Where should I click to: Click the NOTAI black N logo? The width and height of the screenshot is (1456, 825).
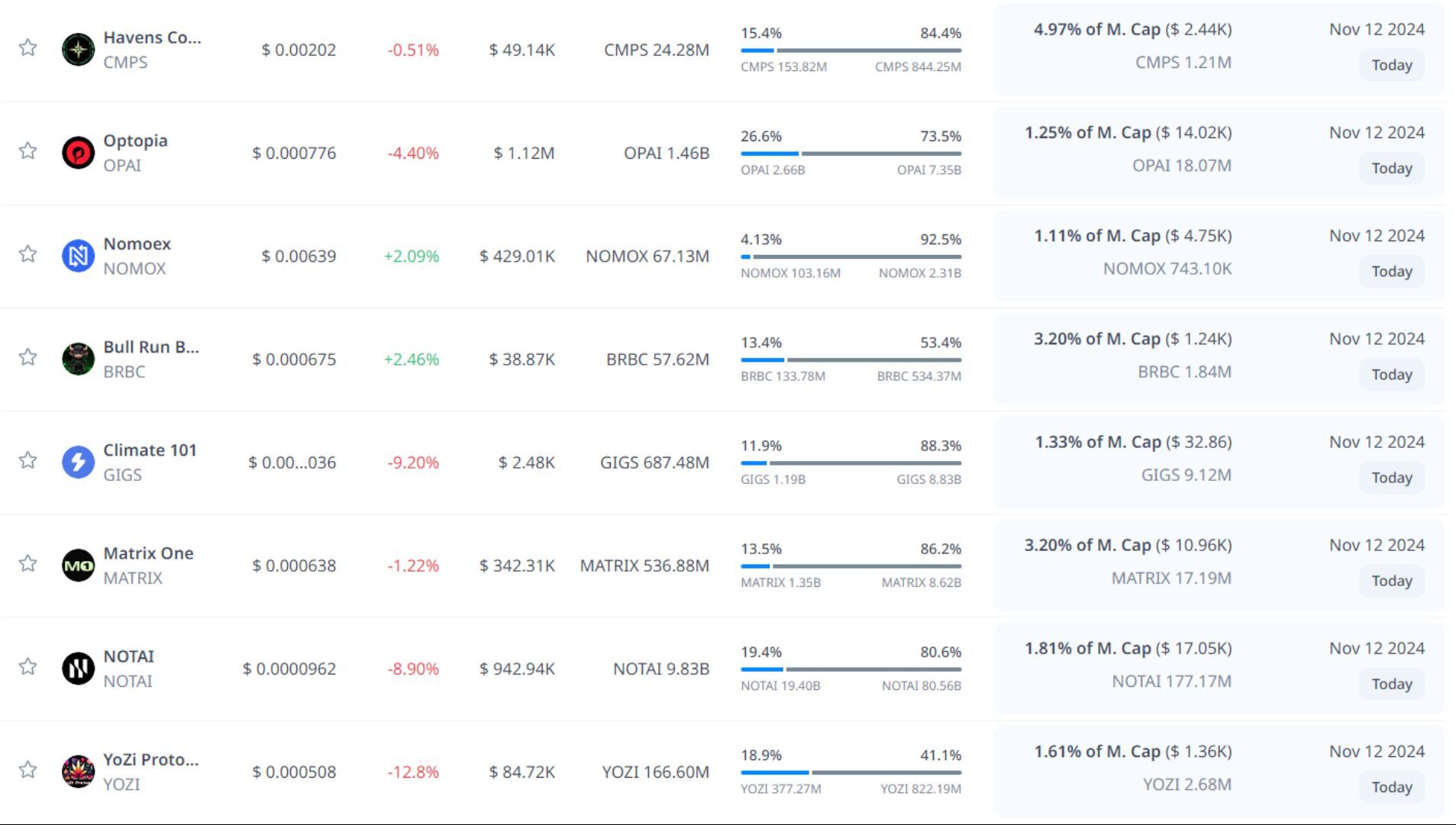(78, 669)
